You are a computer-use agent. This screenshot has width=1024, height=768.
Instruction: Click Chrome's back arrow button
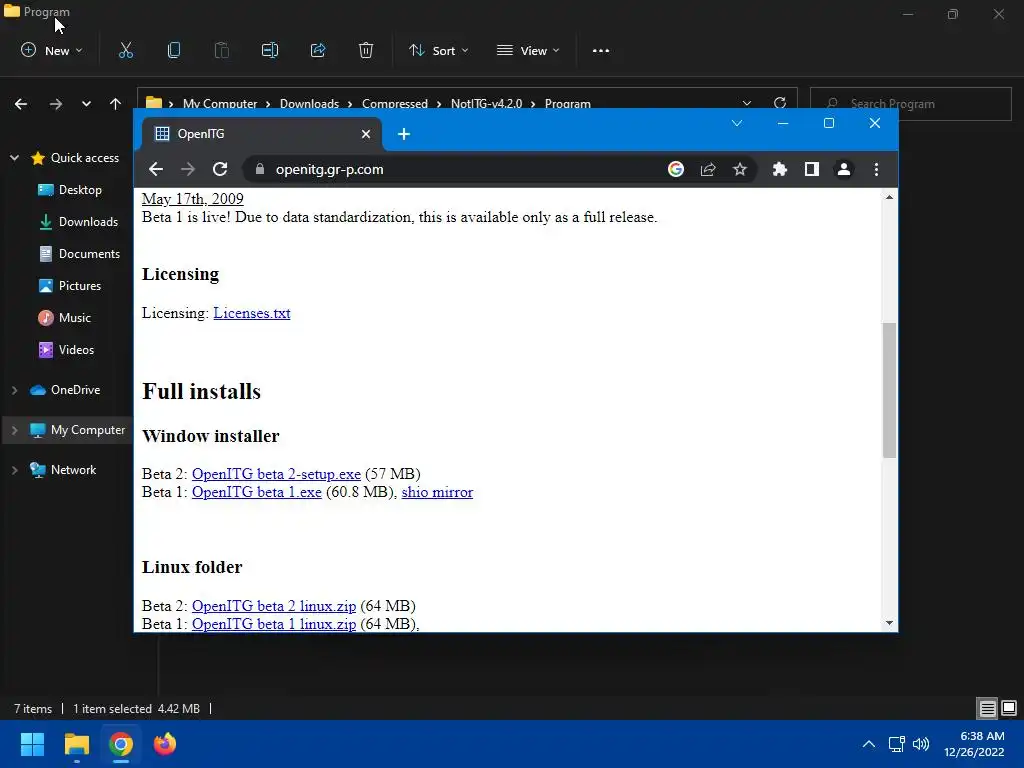click(x=155, y=169)
